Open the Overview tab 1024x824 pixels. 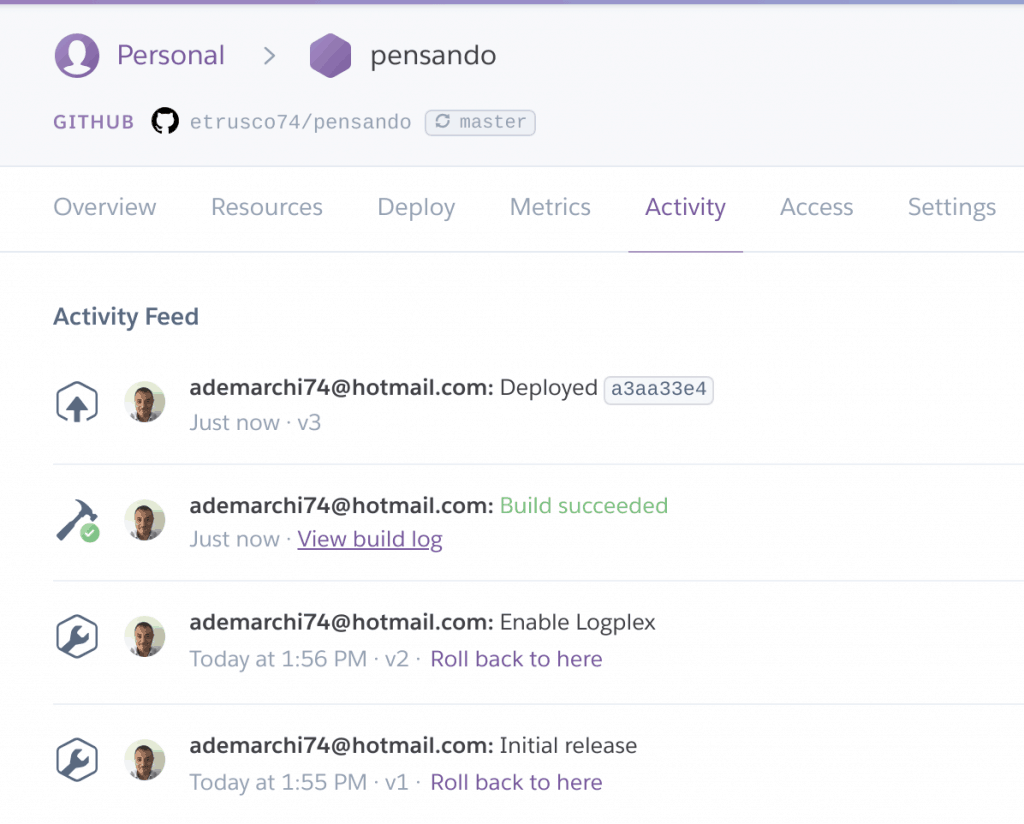click(104, 207)
